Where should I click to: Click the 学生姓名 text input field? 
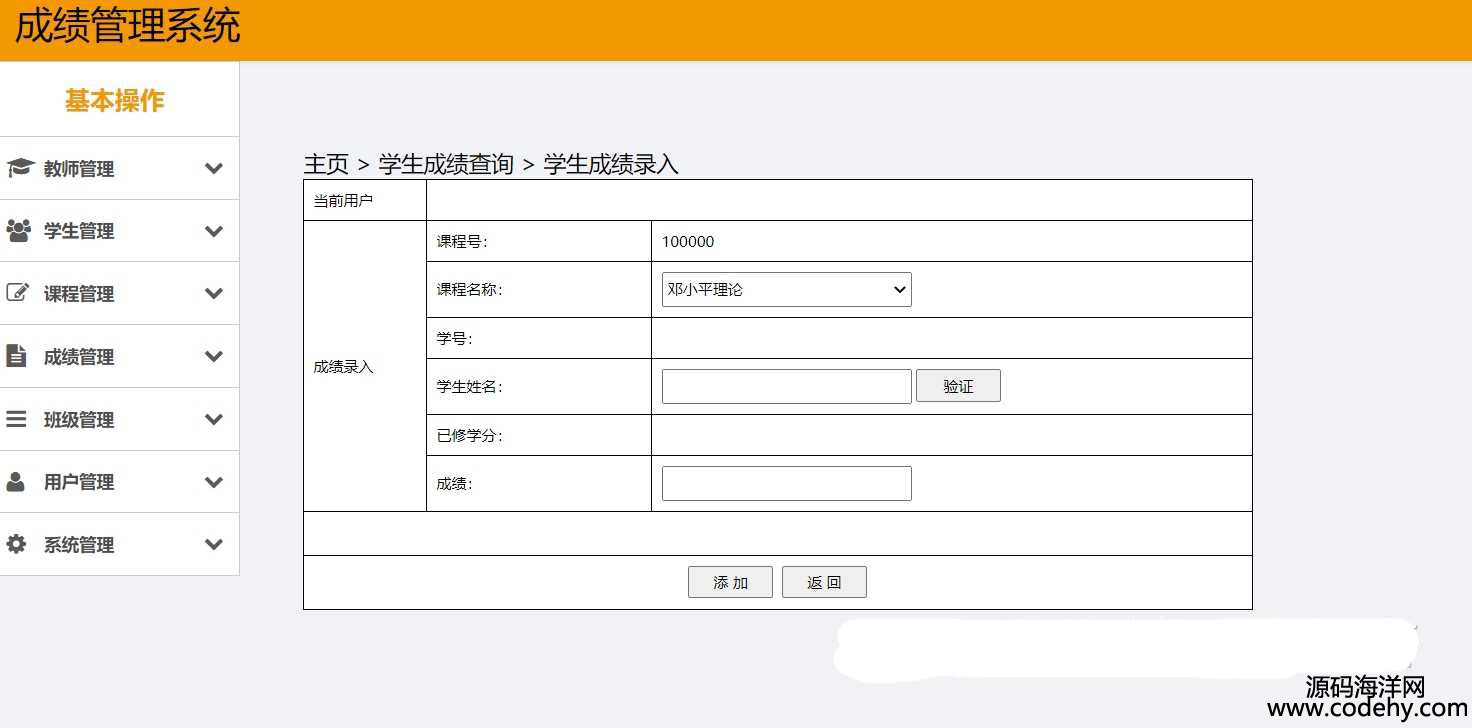[786, 387]
